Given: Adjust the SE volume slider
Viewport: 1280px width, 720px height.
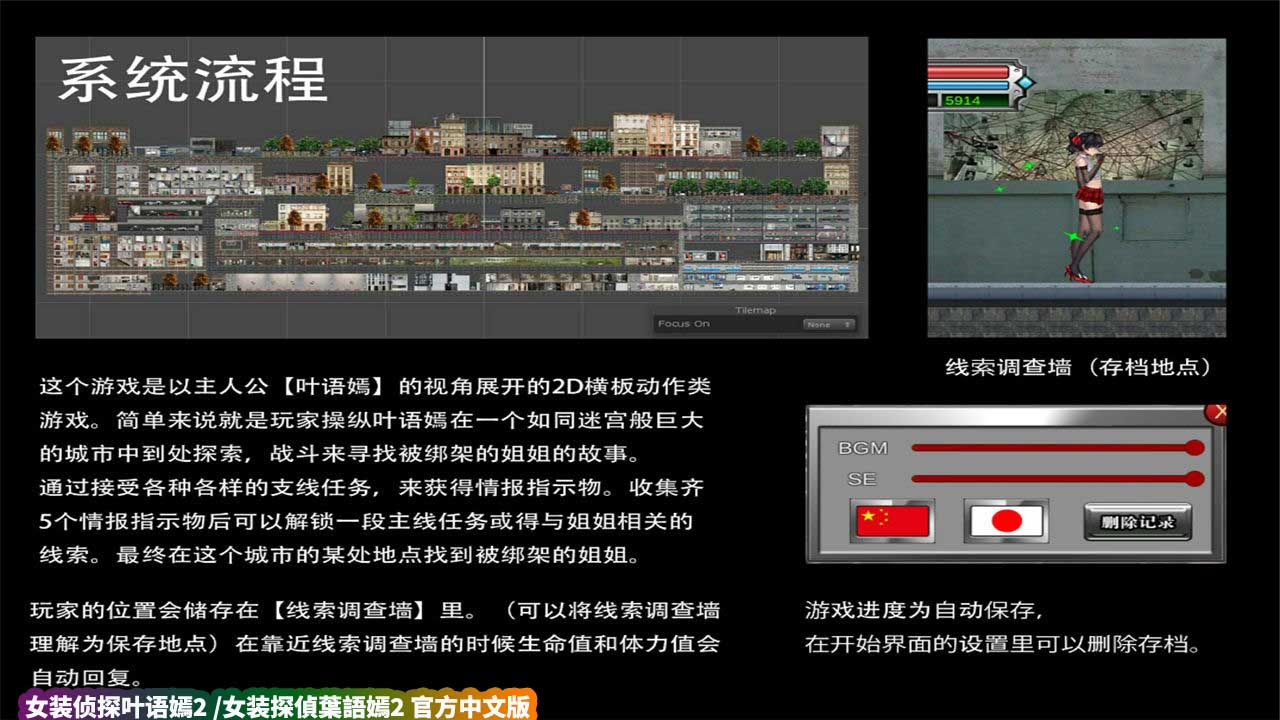Looking at the screenshot, I should 1057,479.
